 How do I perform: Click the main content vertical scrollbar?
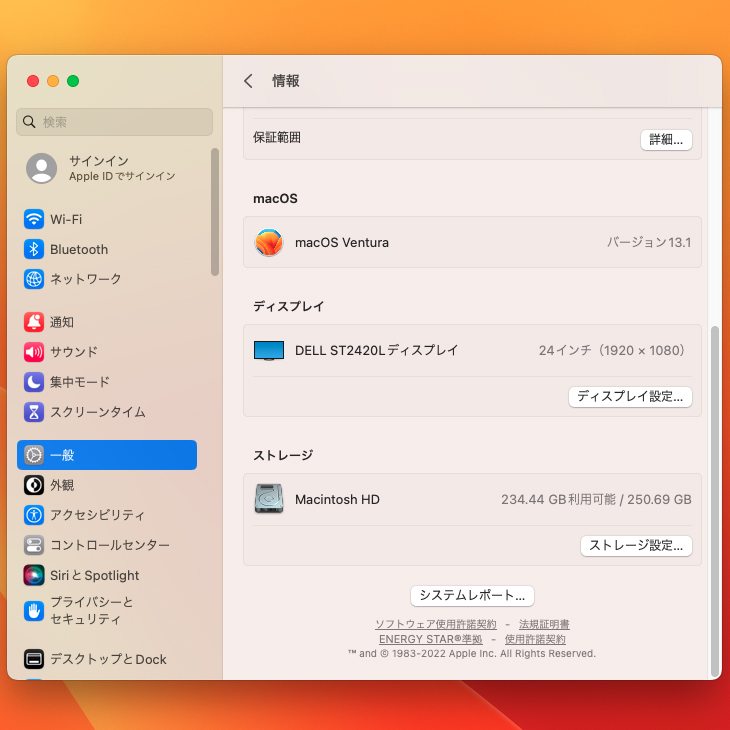[x=713, y=500]
